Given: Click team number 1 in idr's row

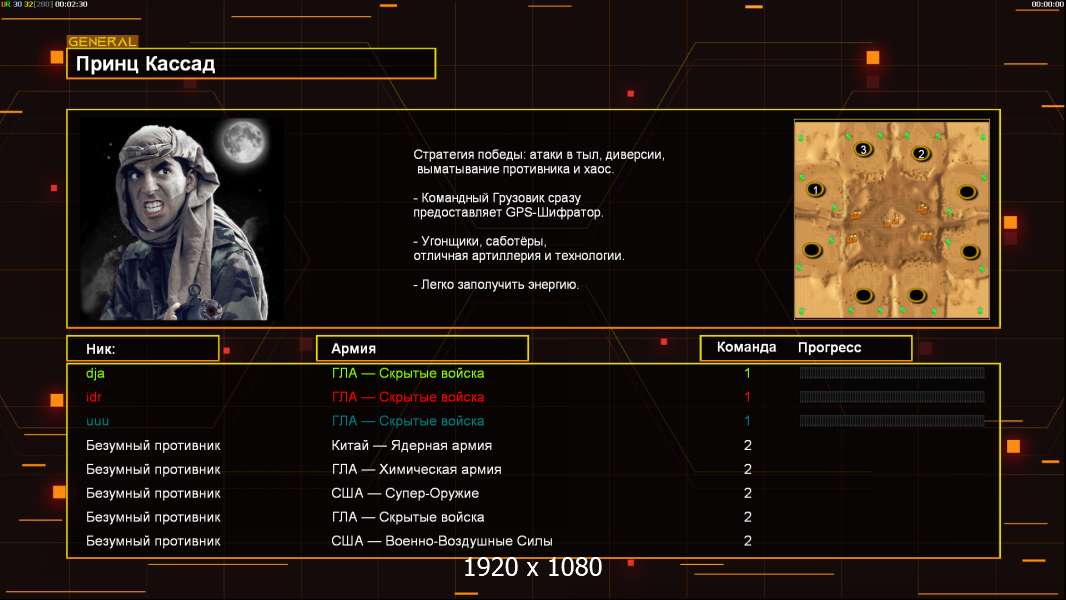Looking at the screenshot, I should 747,397.
